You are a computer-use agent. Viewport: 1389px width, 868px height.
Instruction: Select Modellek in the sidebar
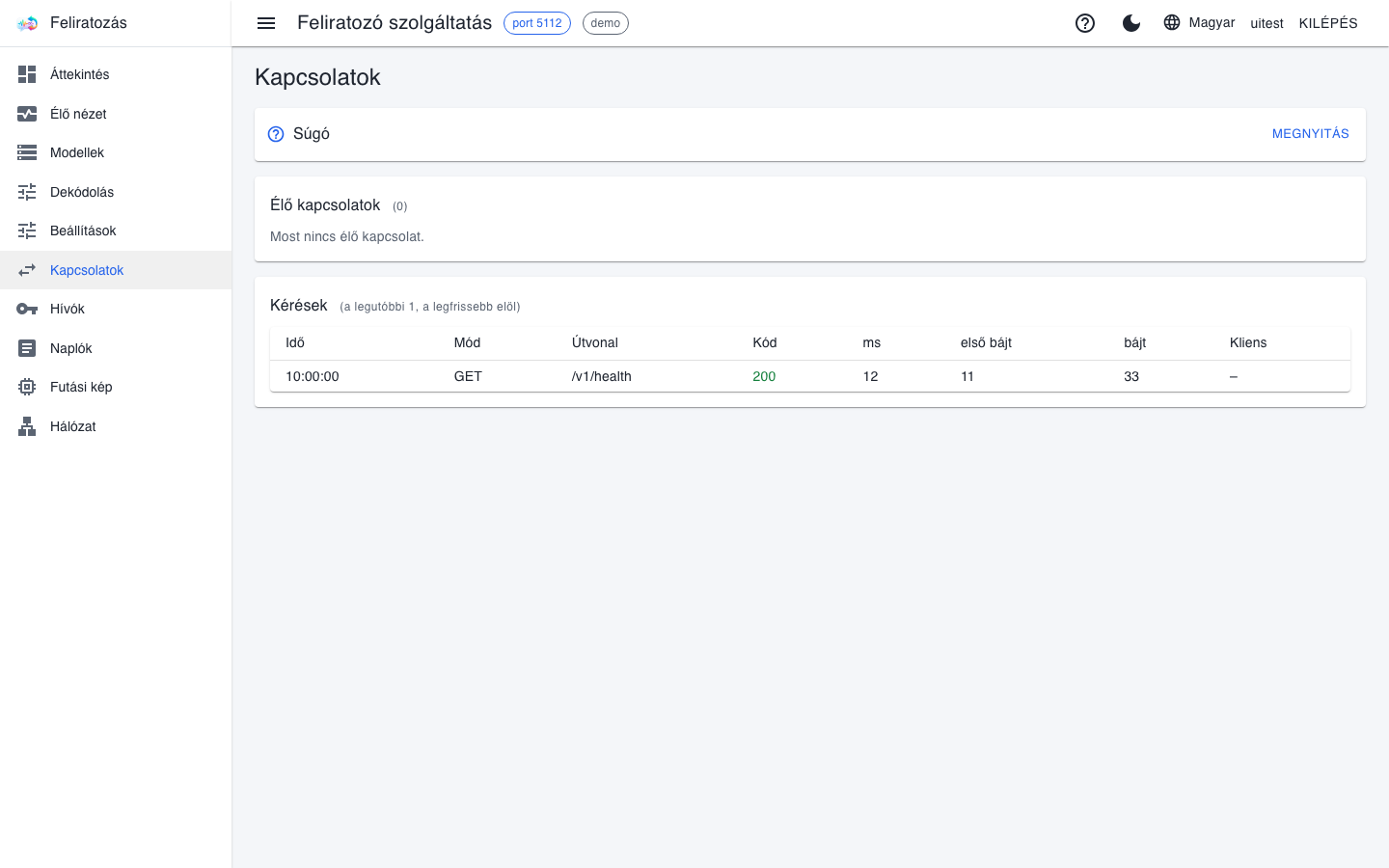click(116, 152)
